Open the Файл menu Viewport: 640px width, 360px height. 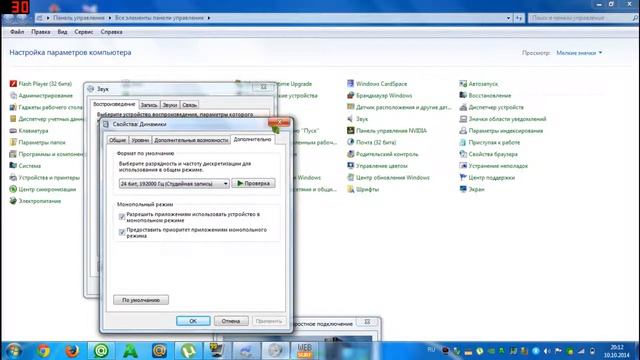17,32
